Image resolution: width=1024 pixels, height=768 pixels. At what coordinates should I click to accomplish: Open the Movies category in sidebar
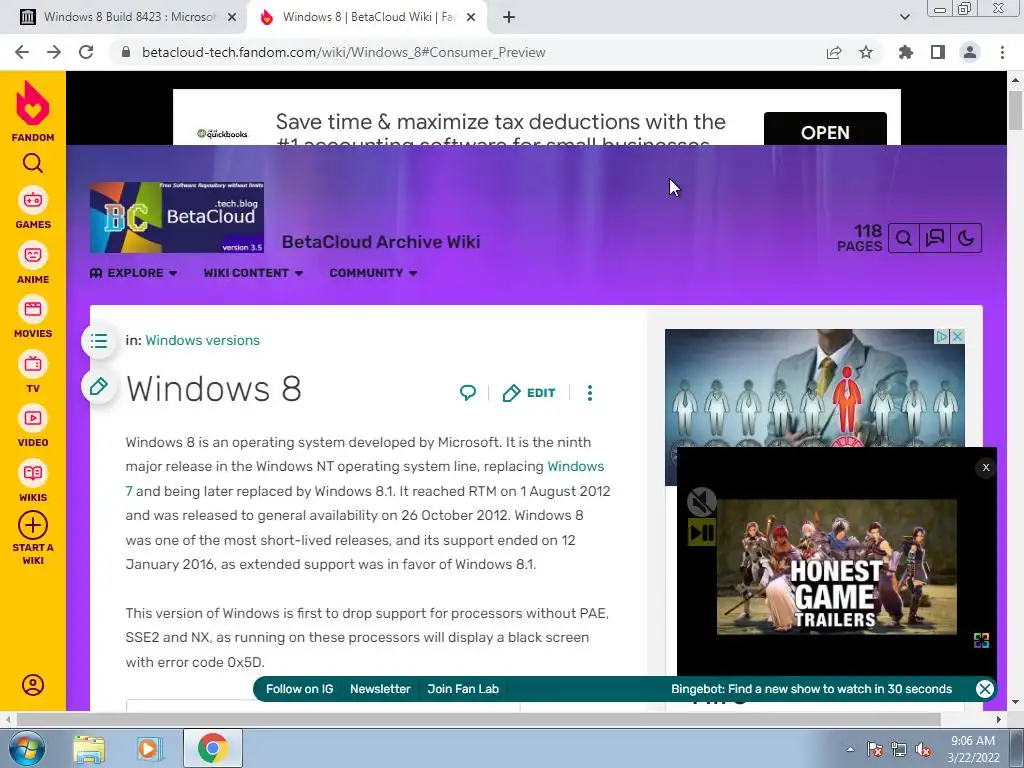[x=33, y=318]
